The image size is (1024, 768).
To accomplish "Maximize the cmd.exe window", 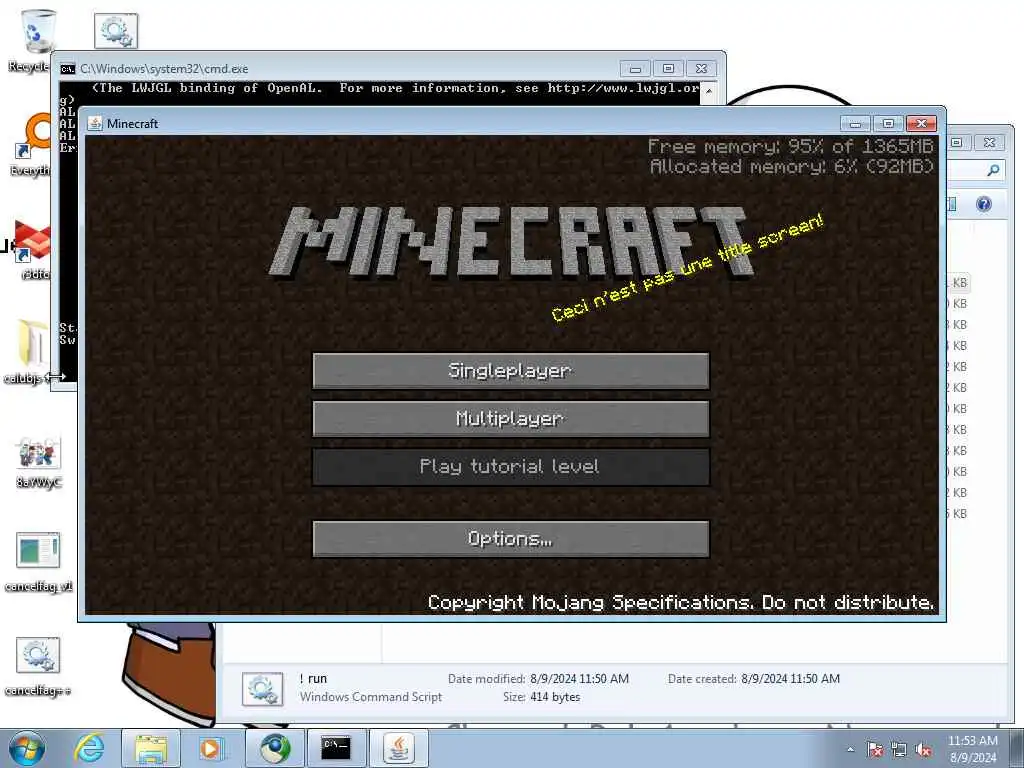I will point(668,69).
